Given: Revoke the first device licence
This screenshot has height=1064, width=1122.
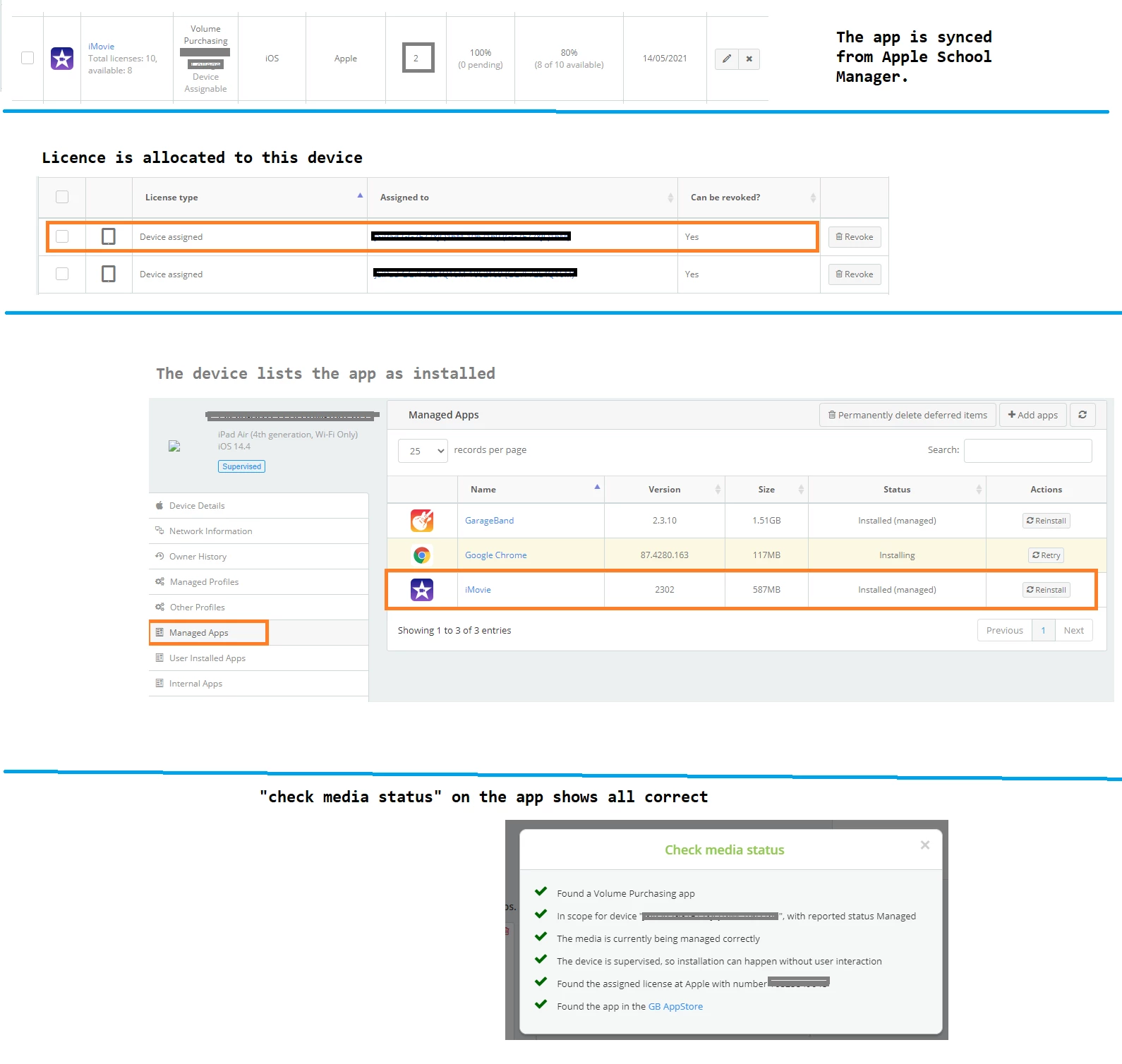Looking at the screenshot, I should tap(854, 237).
